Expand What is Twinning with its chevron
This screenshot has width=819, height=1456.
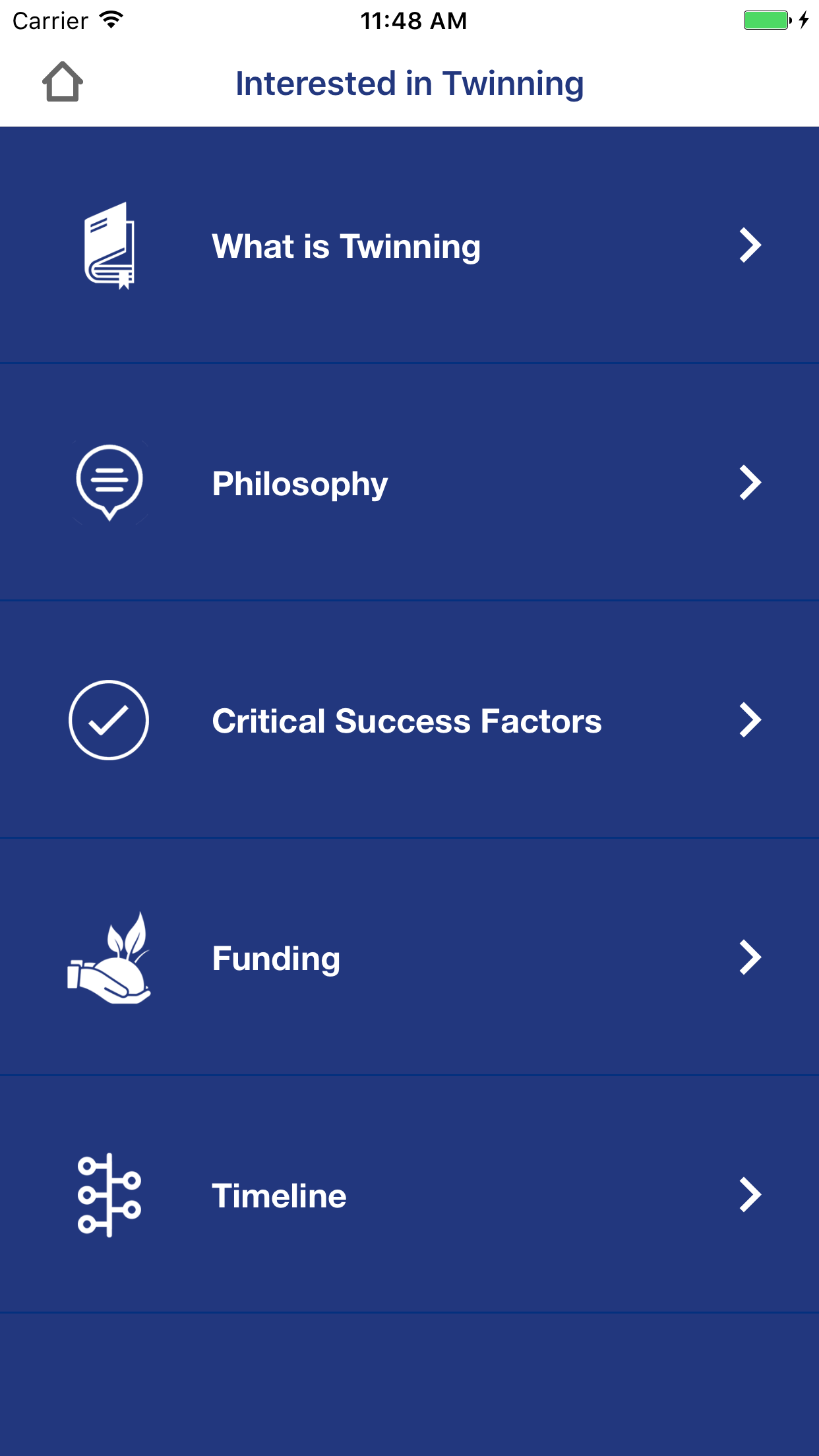[750, 245]
